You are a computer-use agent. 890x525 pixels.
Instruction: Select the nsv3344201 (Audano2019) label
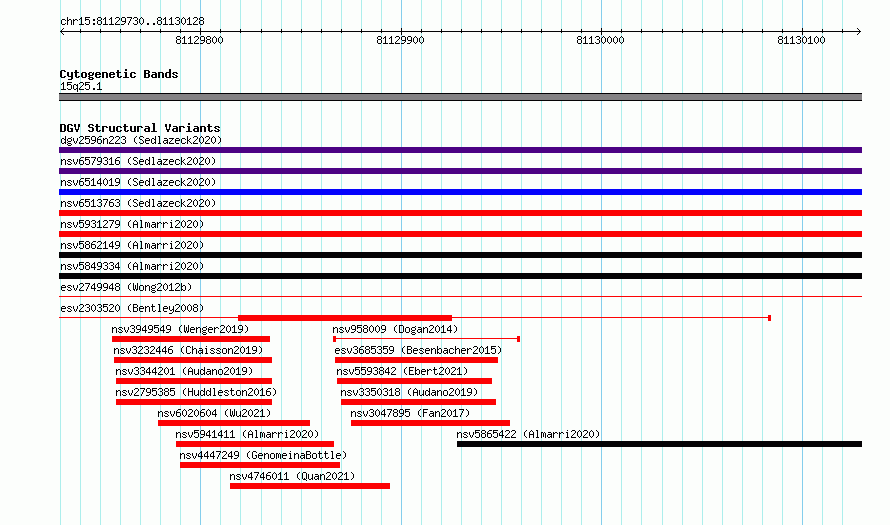pyautogui.click(x=184, y=371)
